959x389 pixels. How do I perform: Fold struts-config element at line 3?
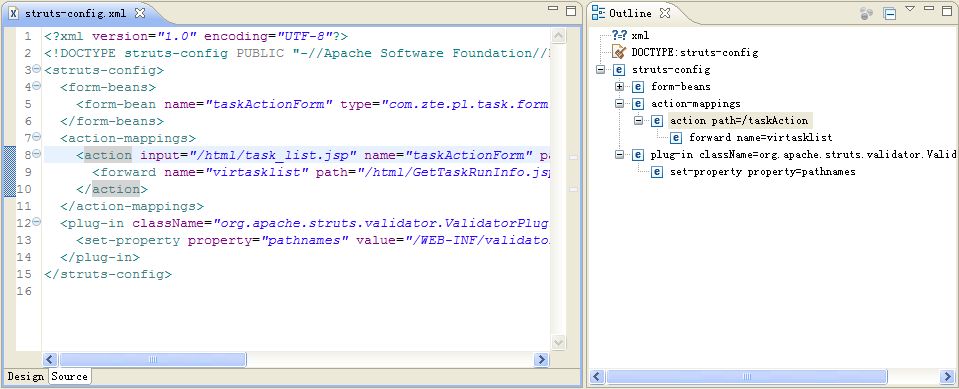point(36,69)
